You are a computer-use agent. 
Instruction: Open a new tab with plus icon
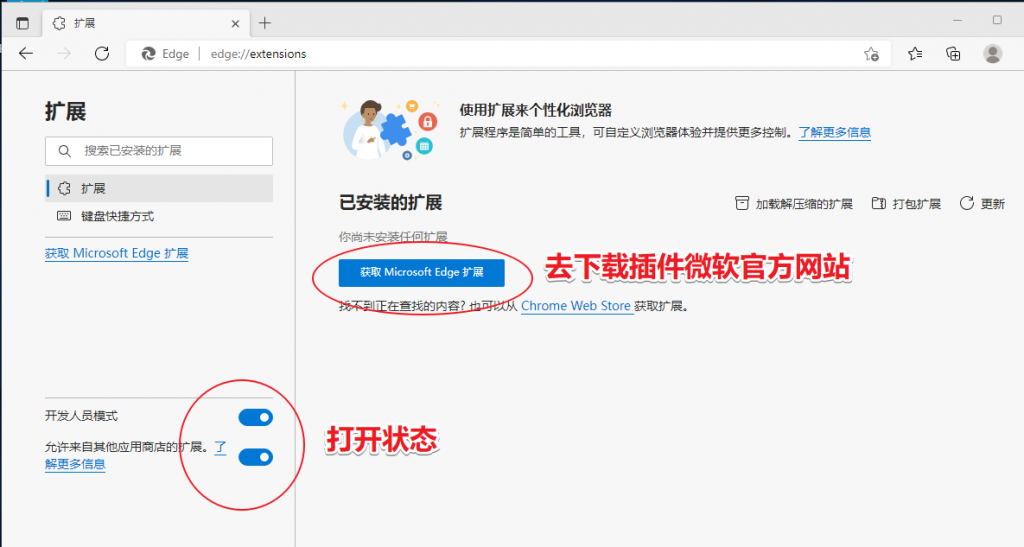coord(264,23)
